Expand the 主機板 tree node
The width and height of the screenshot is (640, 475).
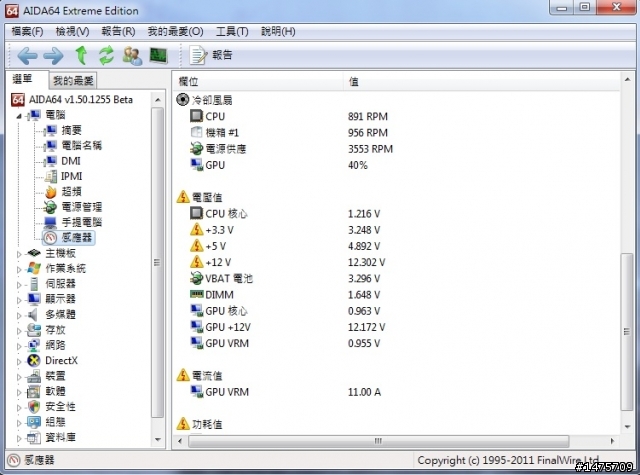19,254
